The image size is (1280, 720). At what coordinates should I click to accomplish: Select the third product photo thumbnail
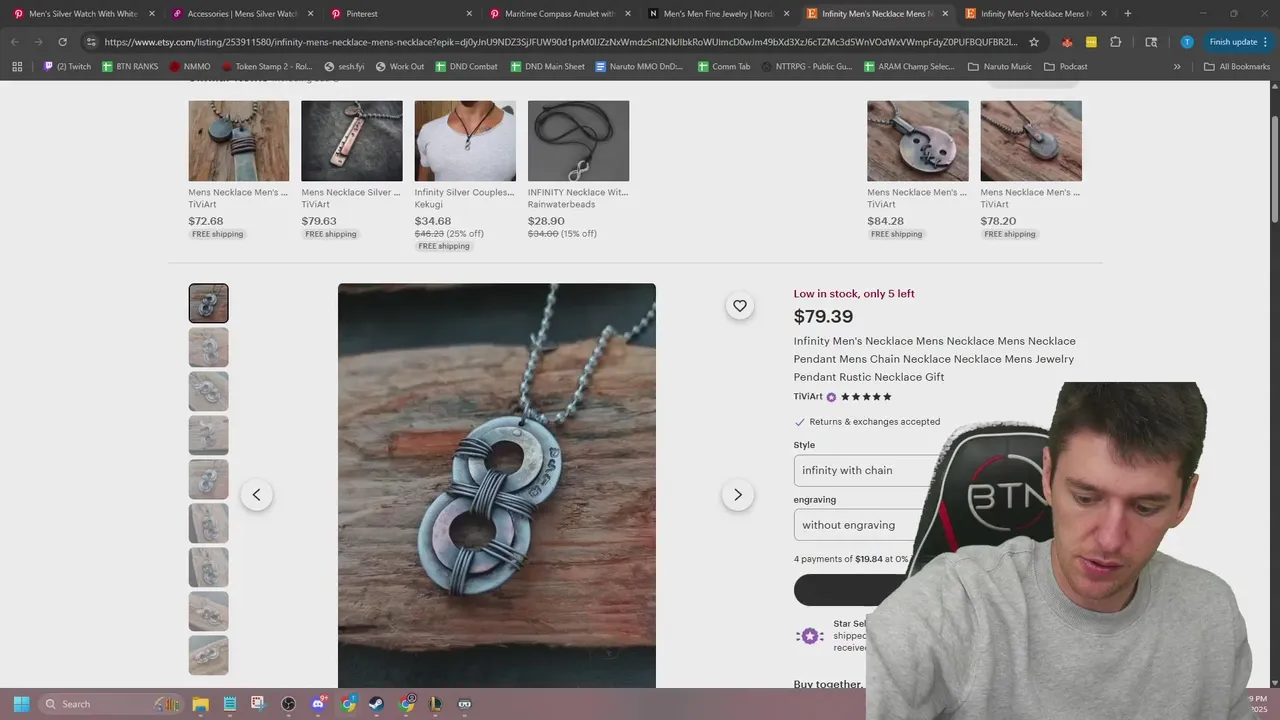coord(208,391)
